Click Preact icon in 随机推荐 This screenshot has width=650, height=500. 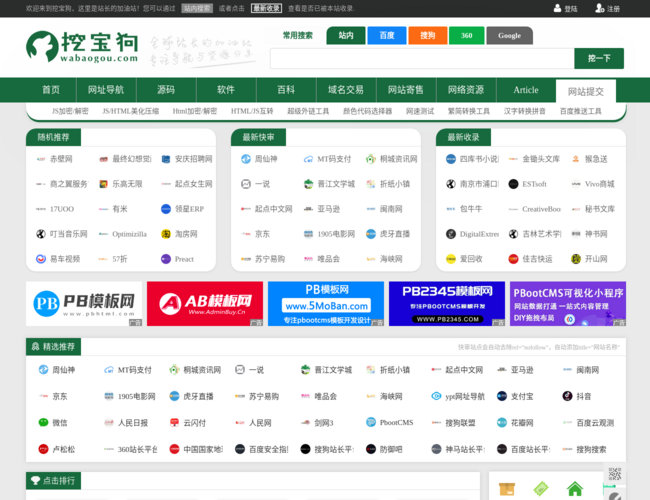tap(166, 259)
